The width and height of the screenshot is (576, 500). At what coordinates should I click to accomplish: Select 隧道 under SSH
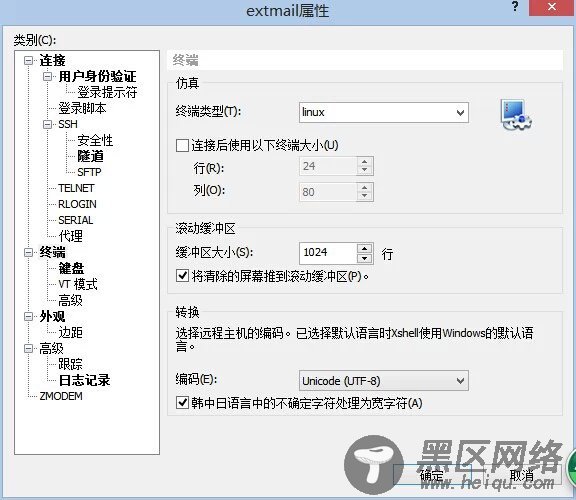(90, 156)
